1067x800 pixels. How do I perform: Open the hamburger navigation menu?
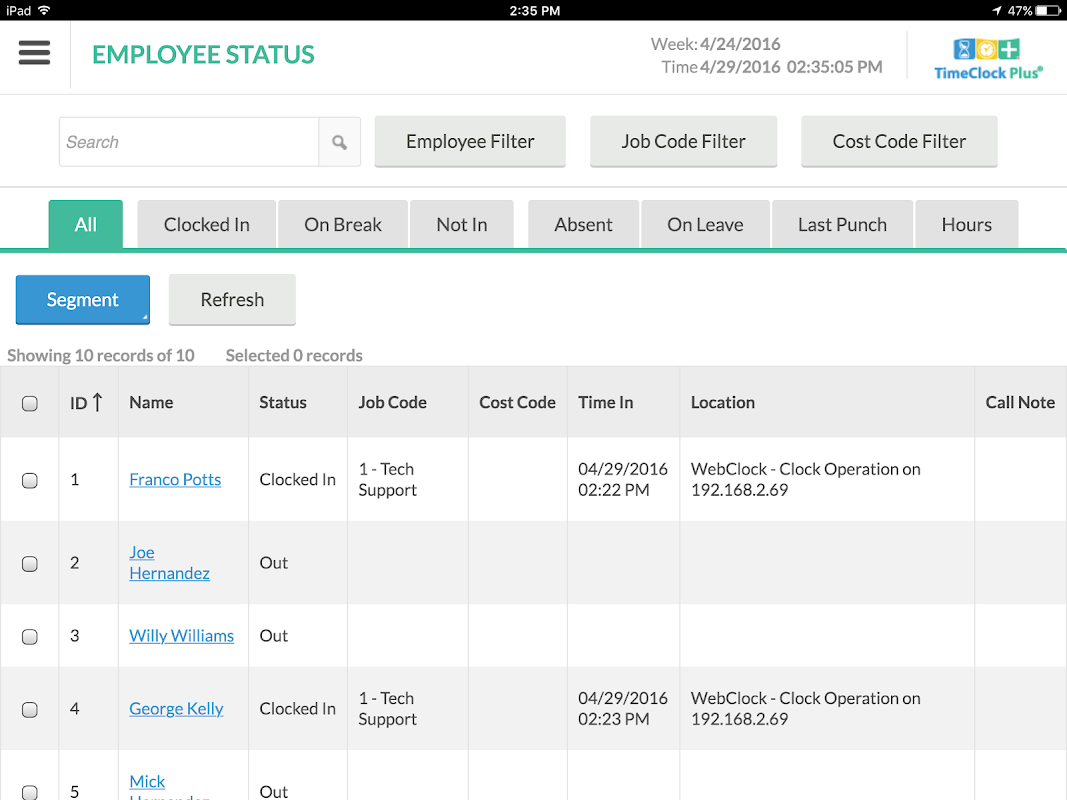(x=34, y=52)
